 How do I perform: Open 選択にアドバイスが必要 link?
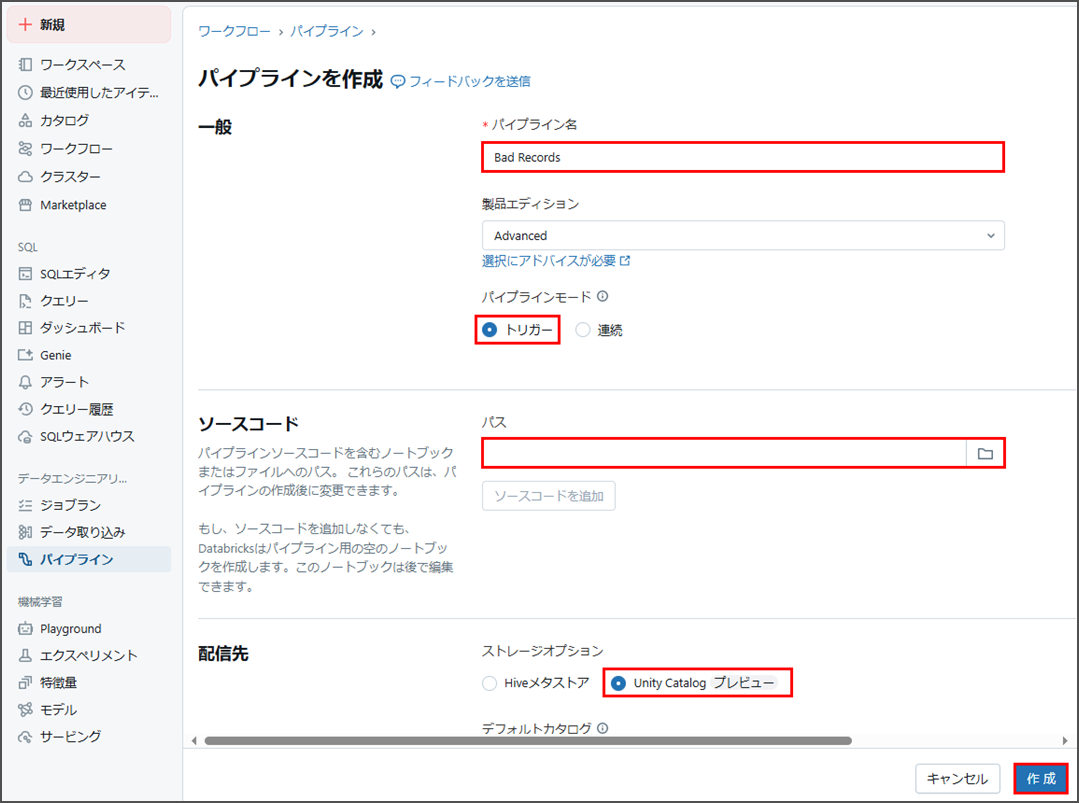pyautogui.click(x=556, y=261)
